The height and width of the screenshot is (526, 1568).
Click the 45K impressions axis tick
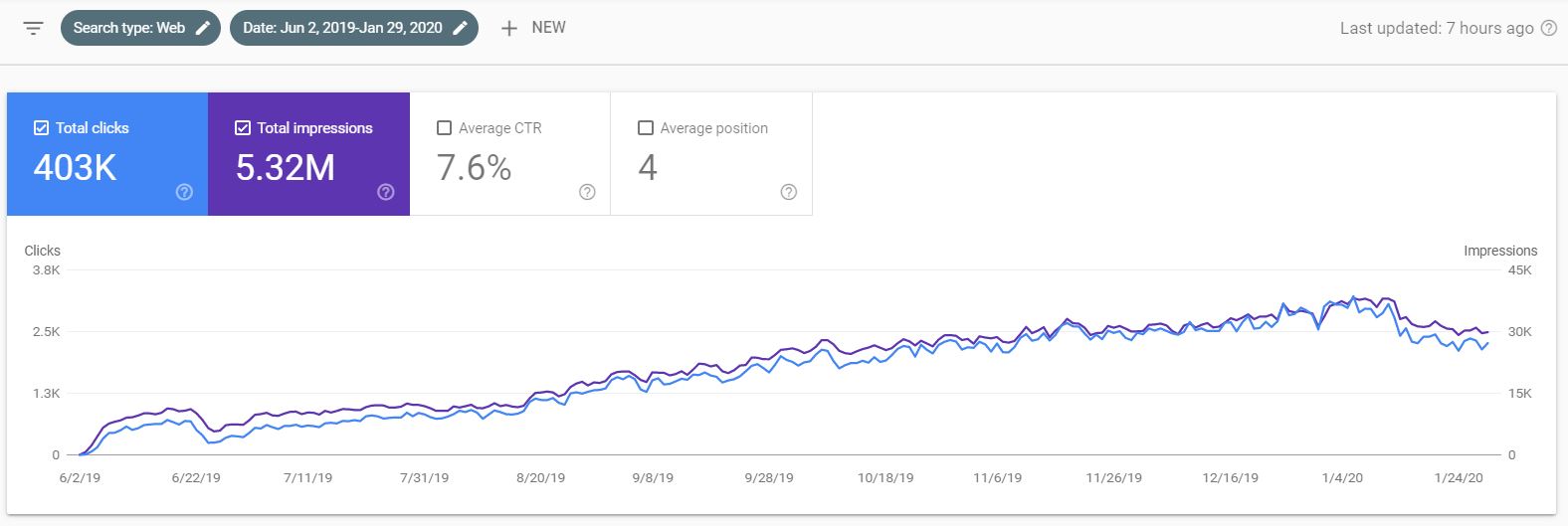[1519, 270]
